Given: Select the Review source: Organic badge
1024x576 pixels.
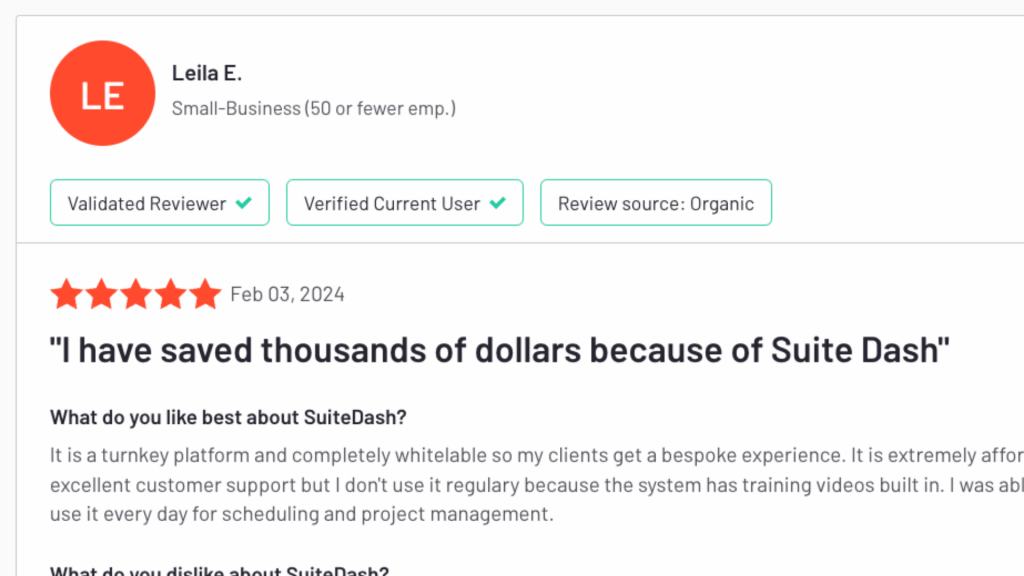Looking at the screenshot, I should (x=656, y=203).
